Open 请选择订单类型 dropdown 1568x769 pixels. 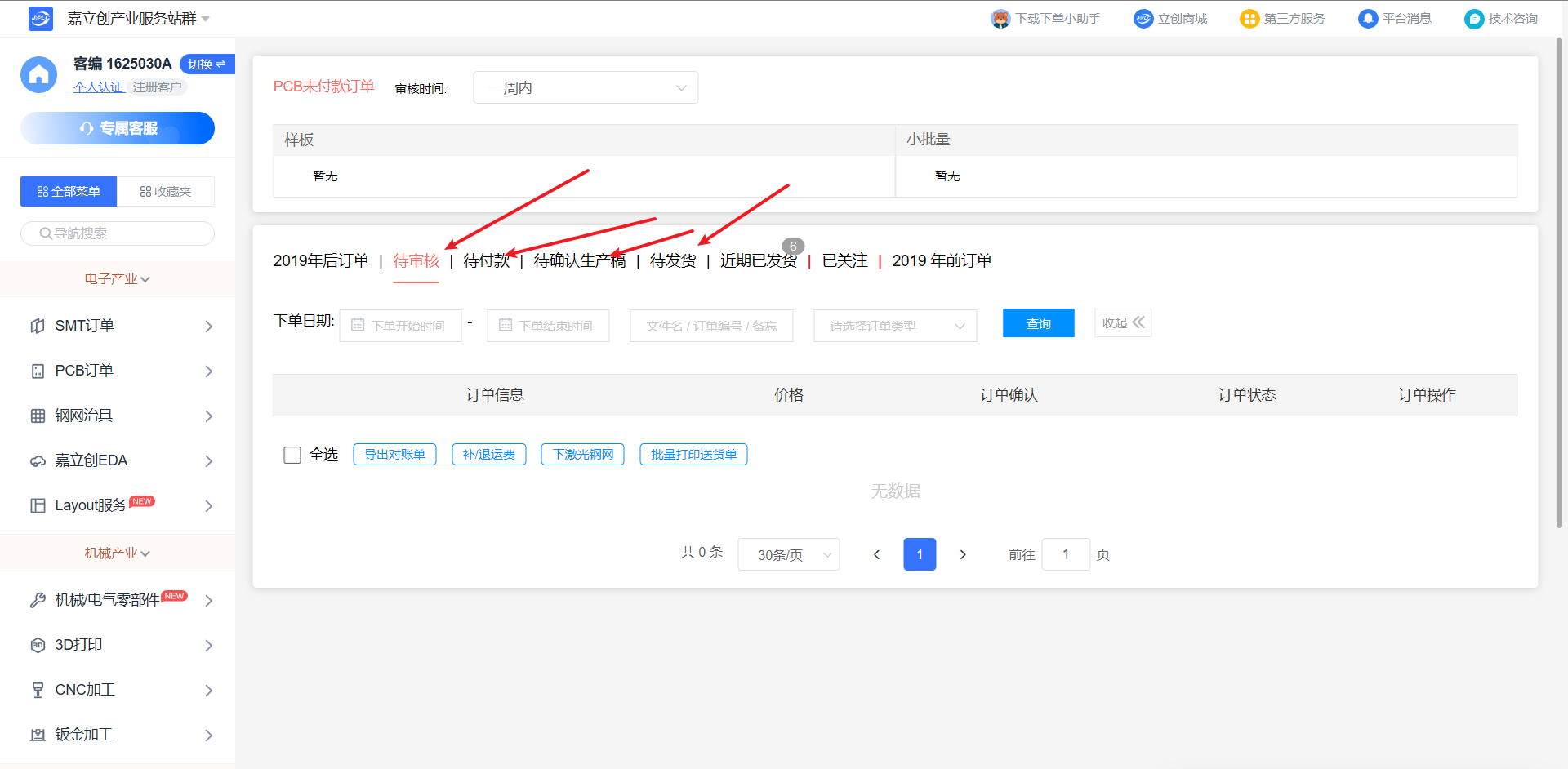(895, 326)
